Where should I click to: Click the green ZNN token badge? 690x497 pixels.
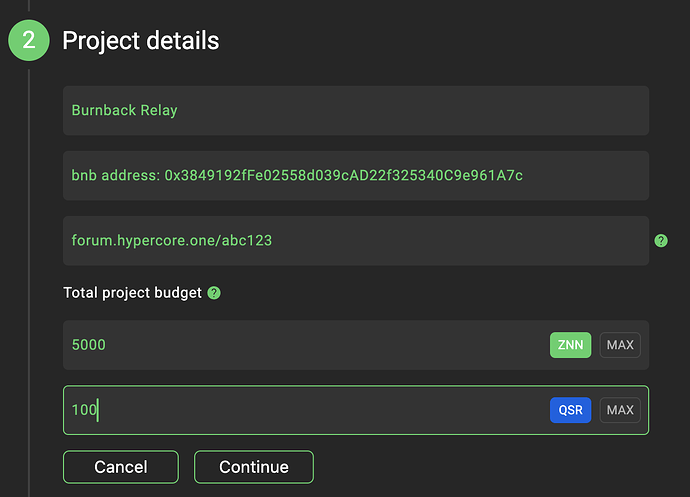[x=570, y=345]
